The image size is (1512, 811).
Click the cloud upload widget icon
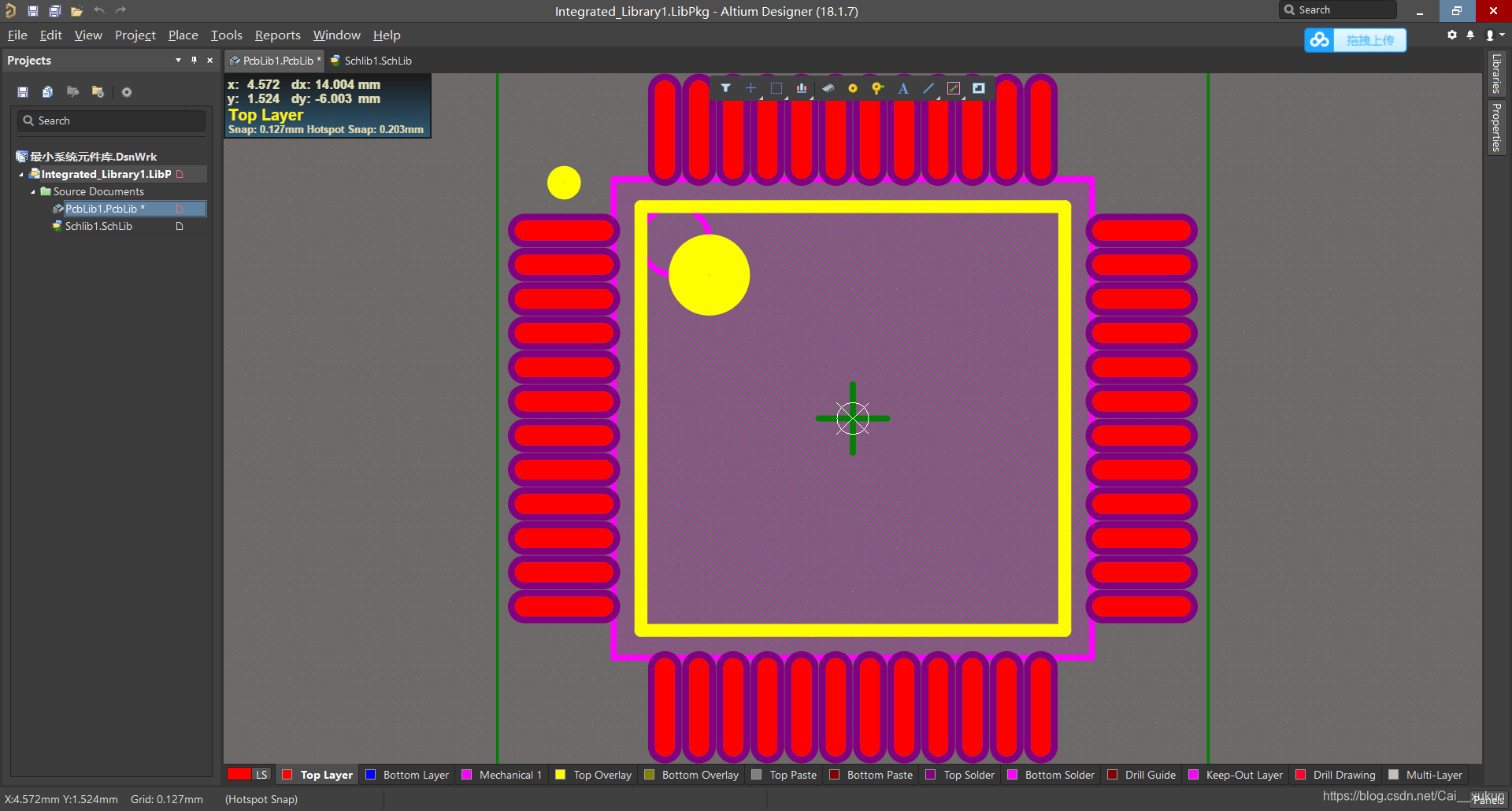[x=1320, y=40]
